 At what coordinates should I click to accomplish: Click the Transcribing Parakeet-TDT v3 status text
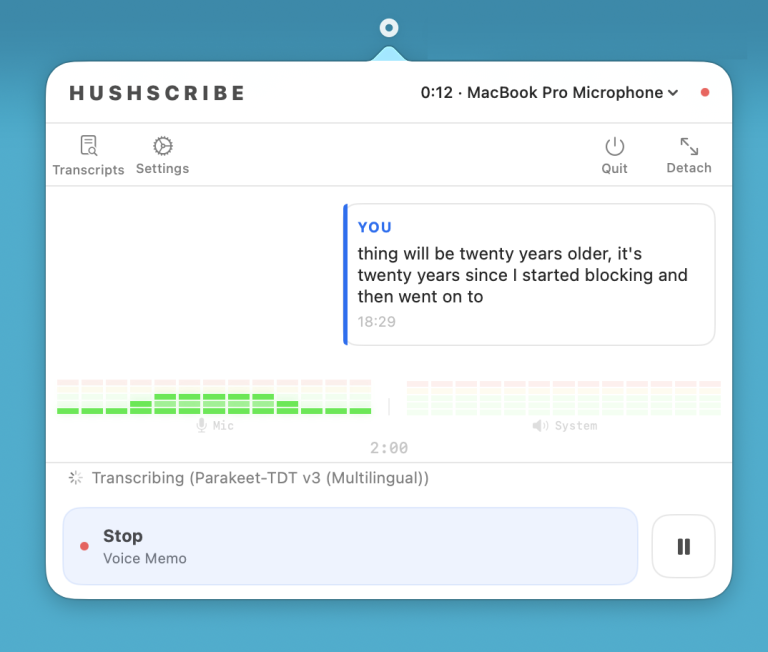click(260, 478)
